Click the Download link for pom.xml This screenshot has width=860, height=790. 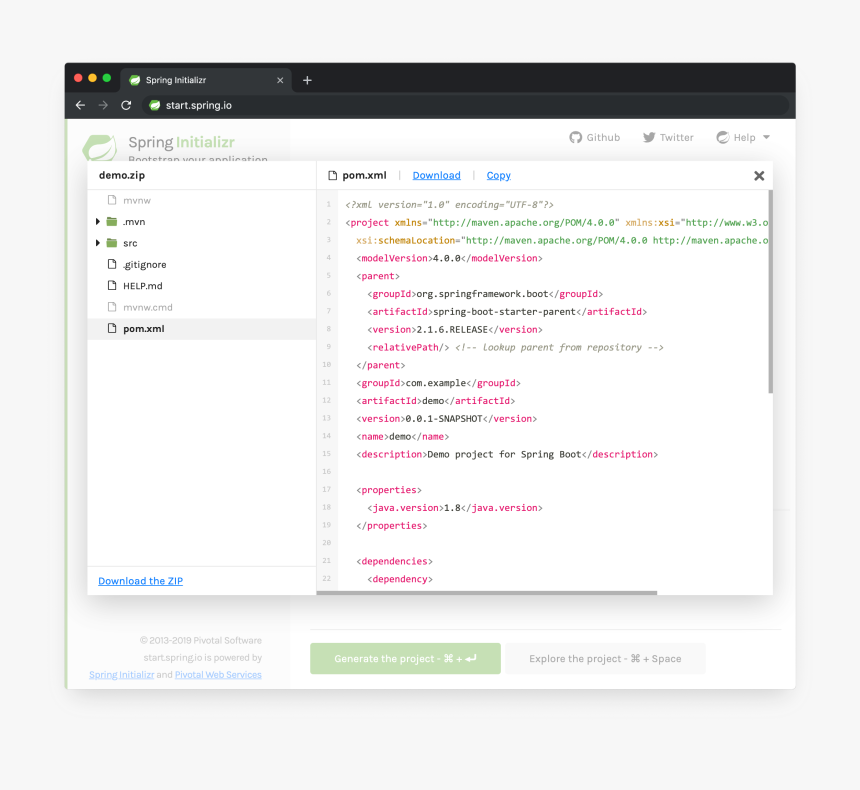436,175
